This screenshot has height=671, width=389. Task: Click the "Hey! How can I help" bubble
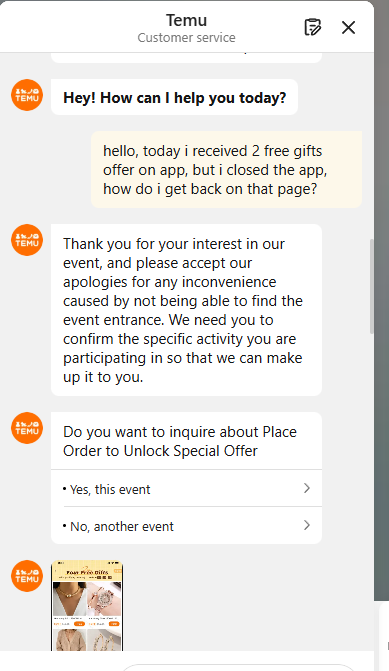174,97
